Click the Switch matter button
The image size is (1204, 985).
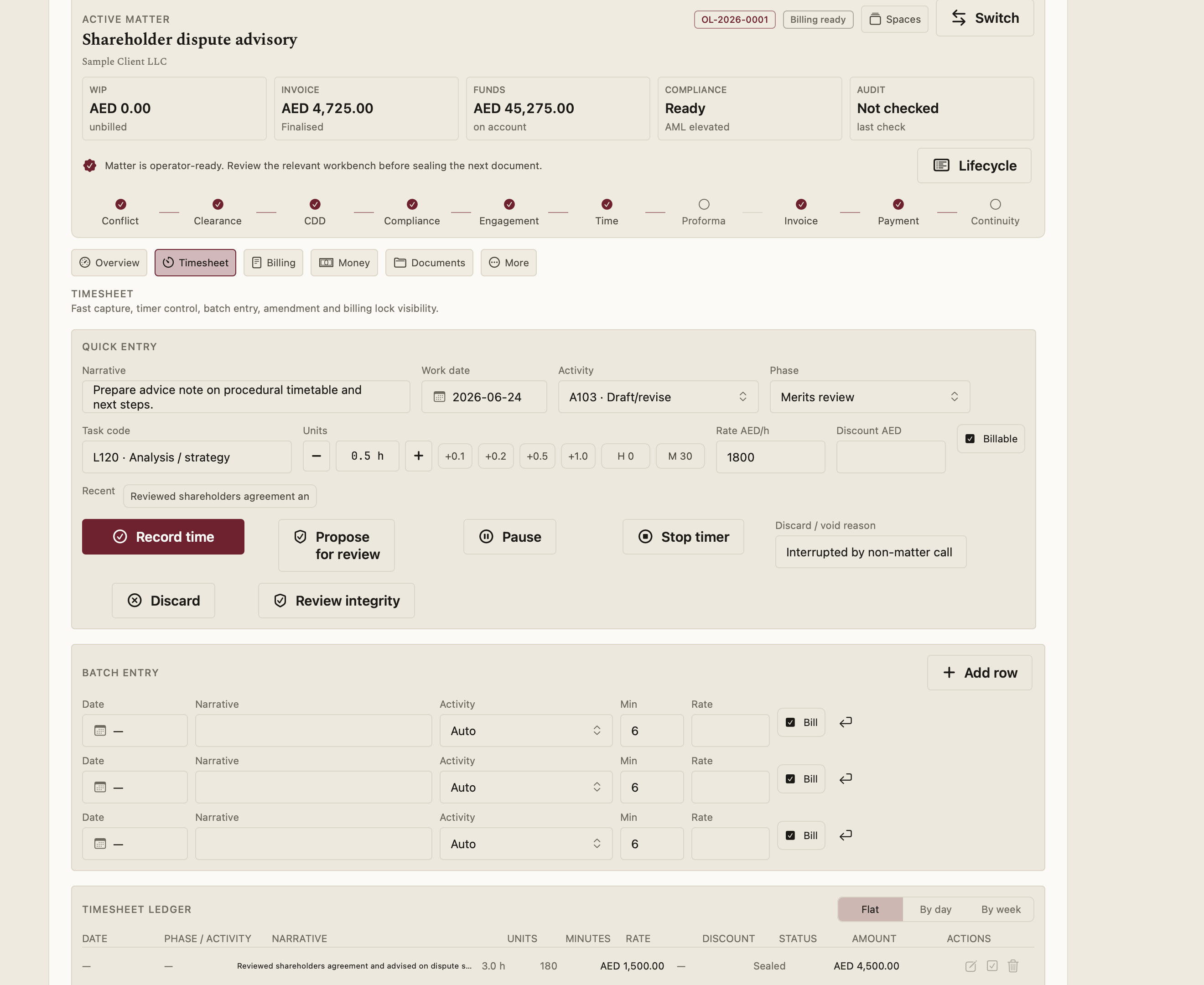coord(985,18)
